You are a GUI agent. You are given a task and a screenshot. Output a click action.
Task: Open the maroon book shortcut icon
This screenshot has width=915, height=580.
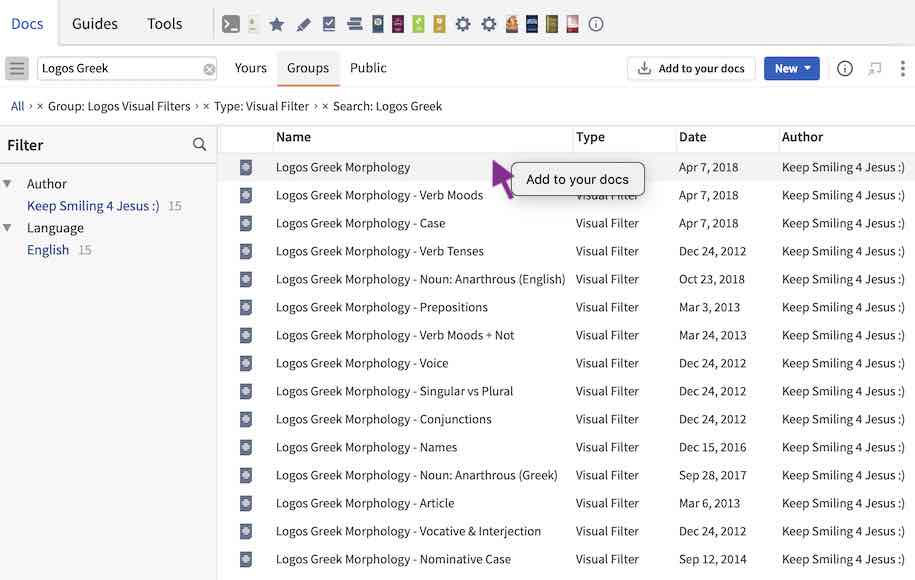point(398,24)
